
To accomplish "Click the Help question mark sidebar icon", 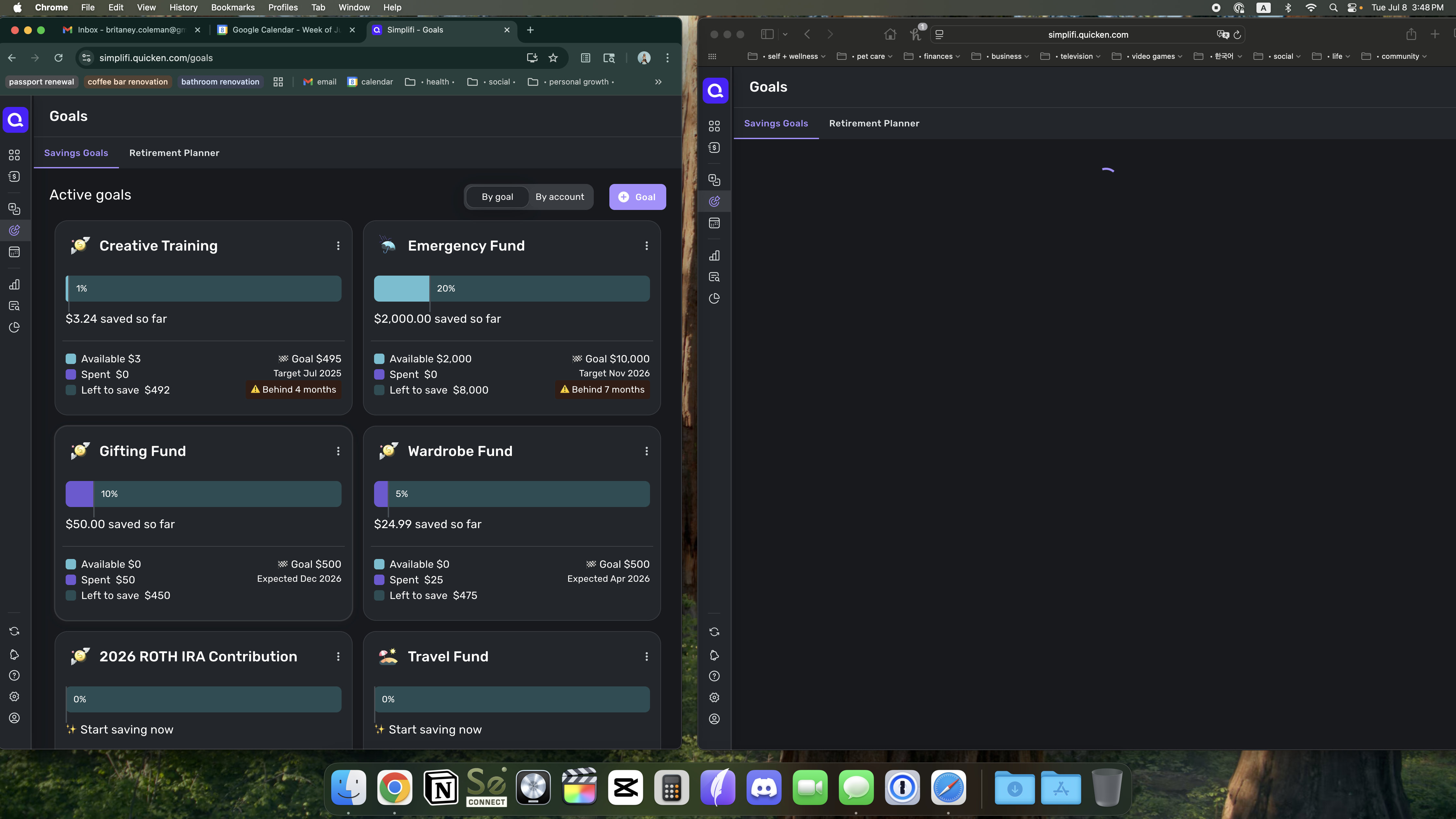I will 15,675.
